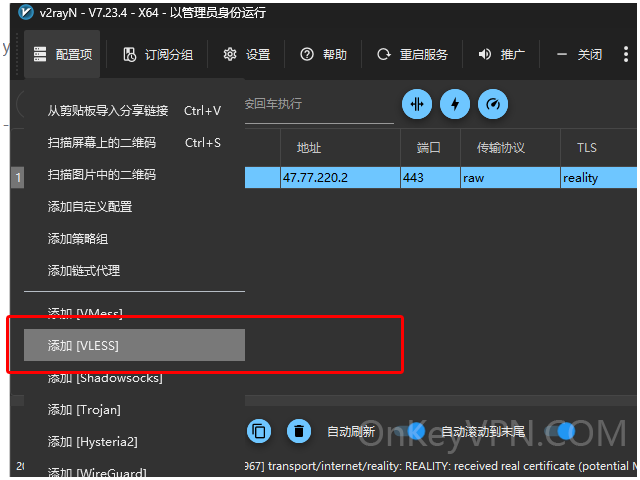The width and height of the screenshot is (640, 480).
Task: Click the server list icon beside 配置项
Action: point(40,54)
